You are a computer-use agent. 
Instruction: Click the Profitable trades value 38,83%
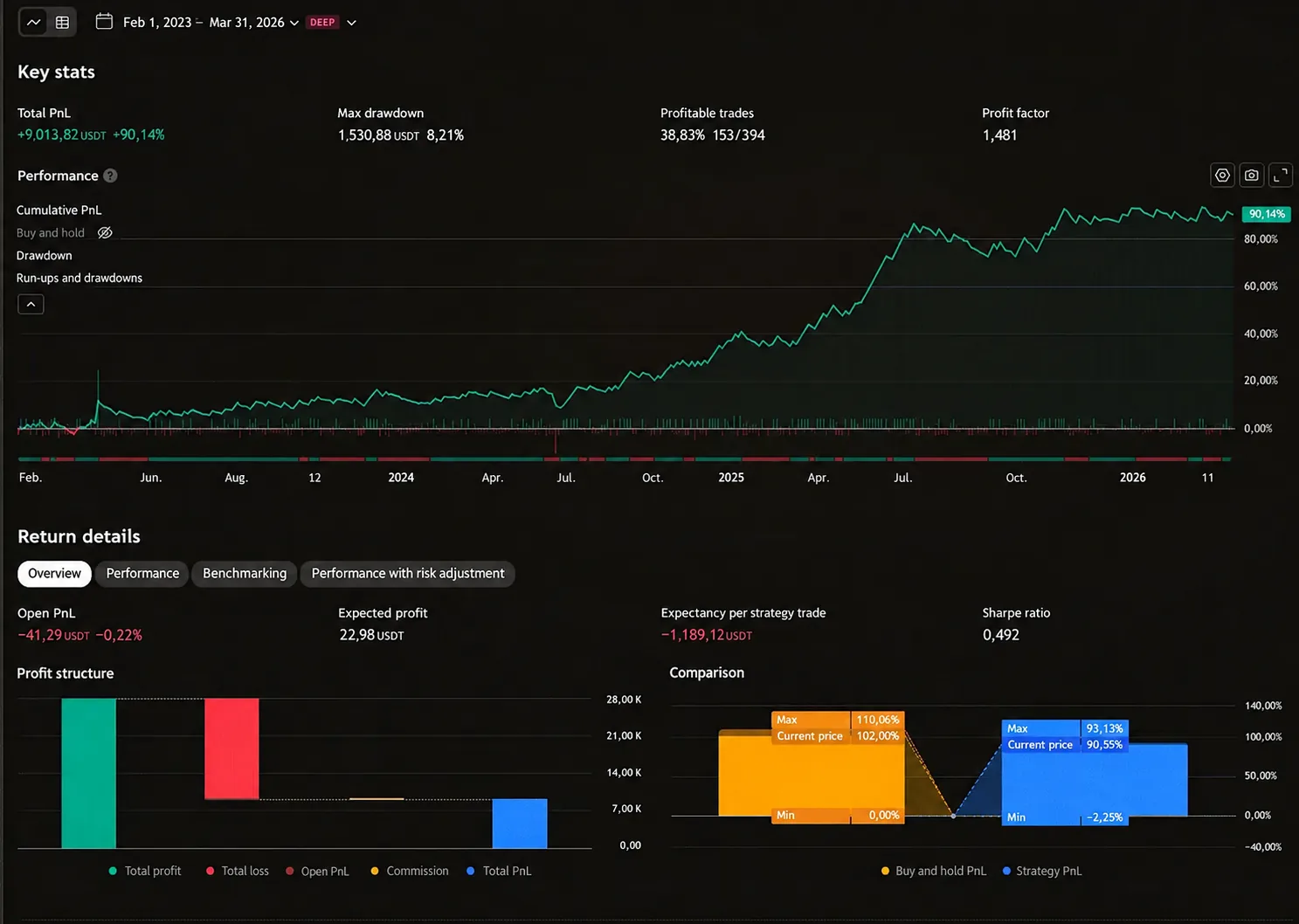682,135
